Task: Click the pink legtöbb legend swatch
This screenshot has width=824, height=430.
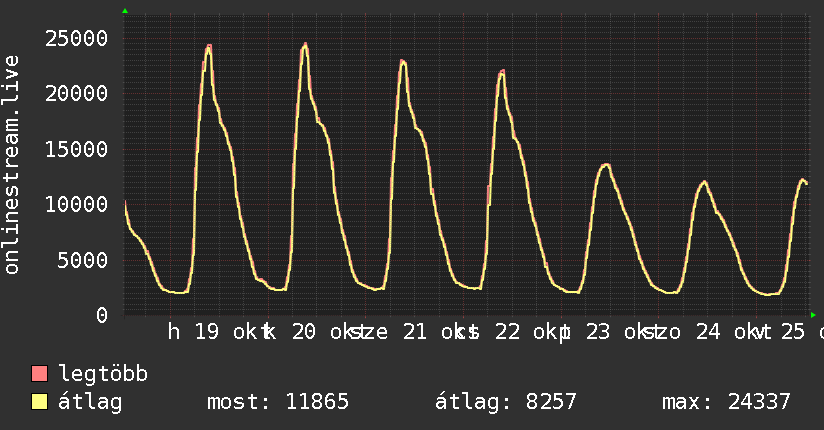Action: click(x=39, y=374)
